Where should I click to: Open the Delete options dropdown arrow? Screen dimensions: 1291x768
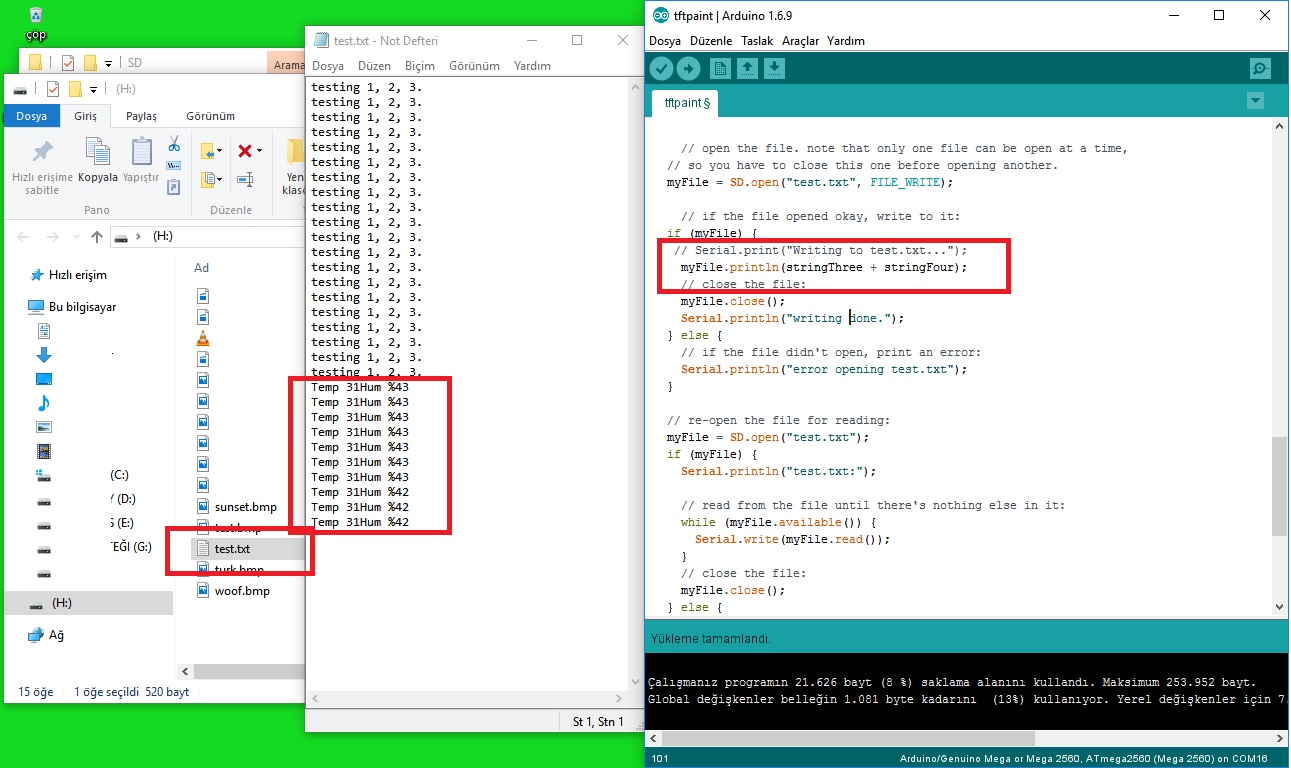click(x=260, y=151)
